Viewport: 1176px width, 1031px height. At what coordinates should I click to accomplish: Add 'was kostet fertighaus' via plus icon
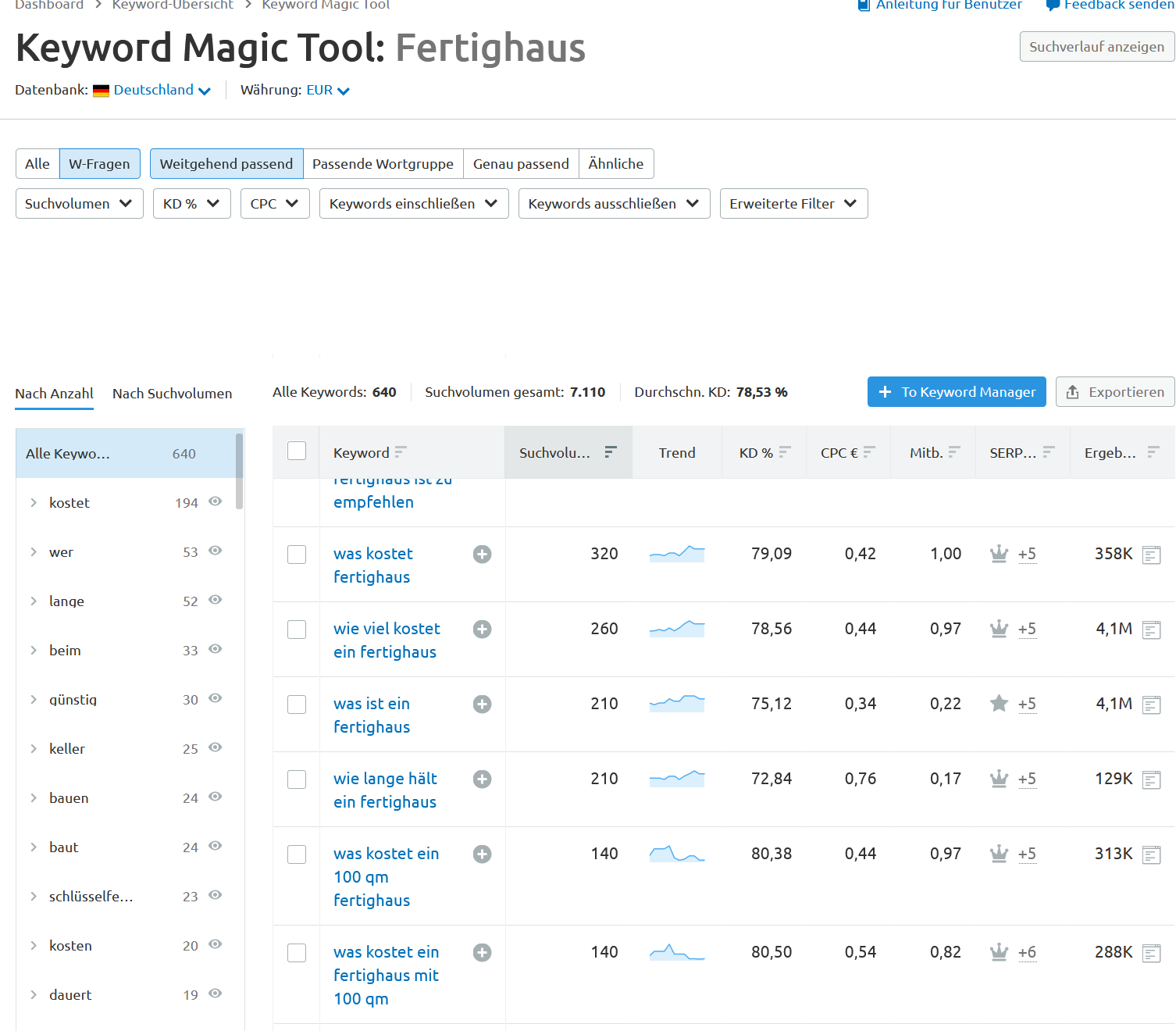point(483,555)
